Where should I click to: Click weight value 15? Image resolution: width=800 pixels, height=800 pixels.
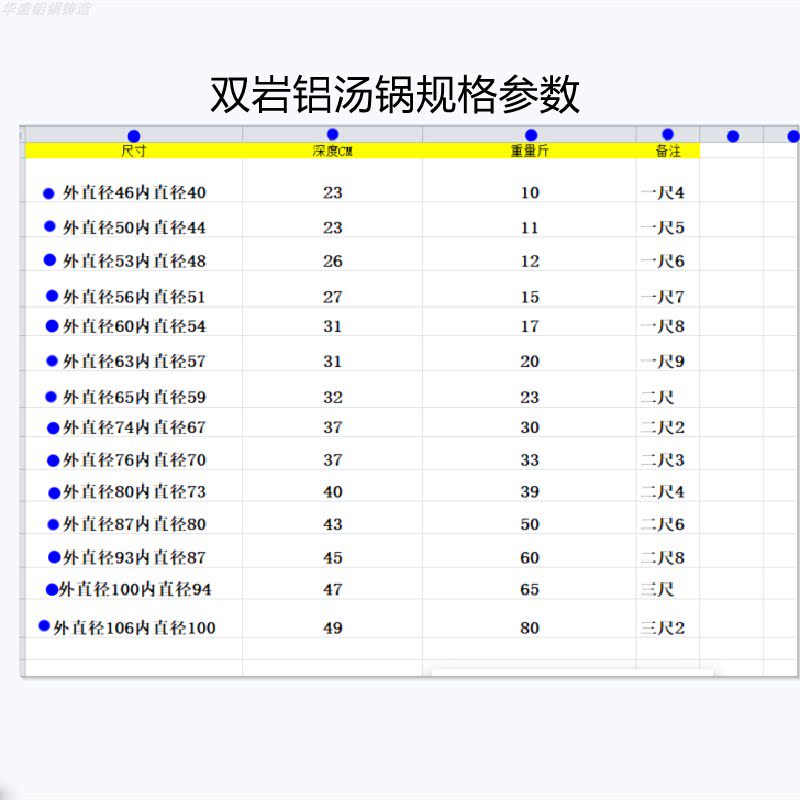click(x=530, y=297)
